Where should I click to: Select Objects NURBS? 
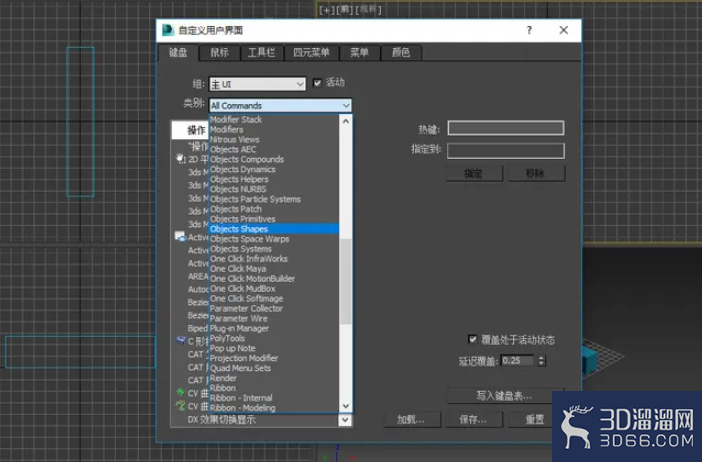[x=238, y=189]
